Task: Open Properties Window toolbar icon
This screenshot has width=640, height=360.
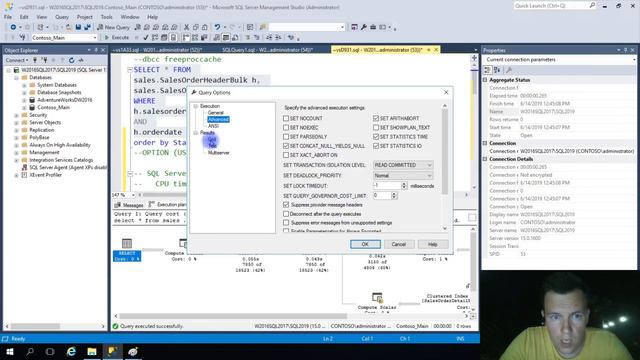Action: [x=354, y=27]
